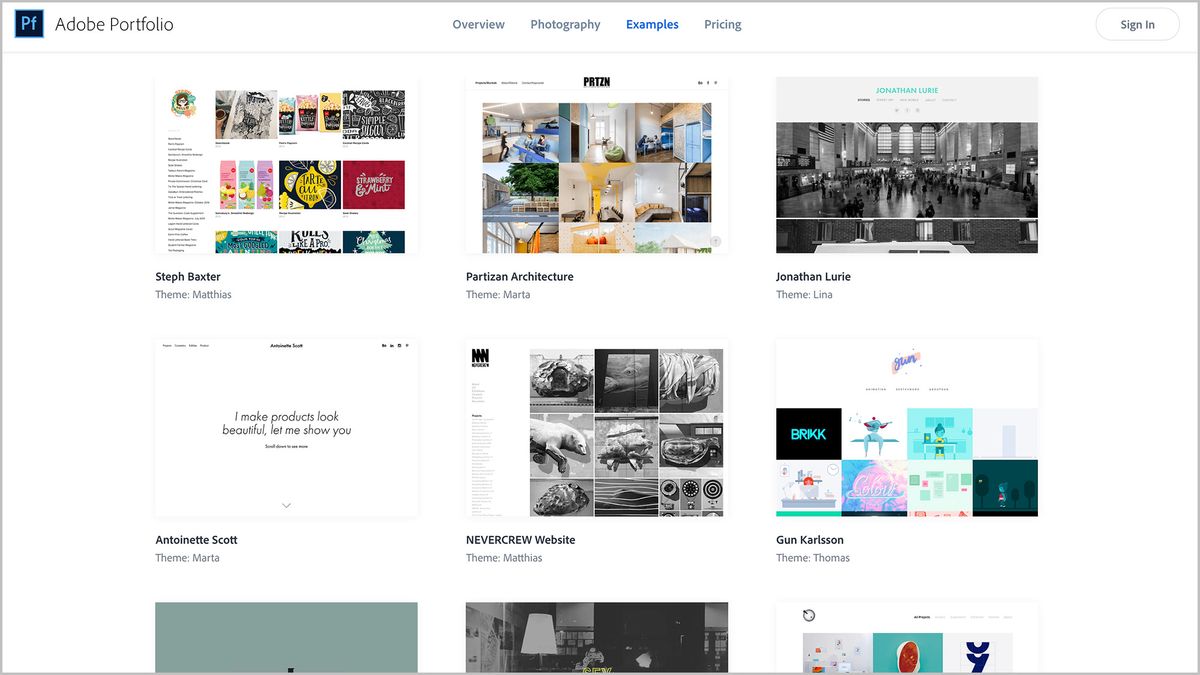Open the Pricing page
The image size is (1200, 675).
tap(722, 24)
